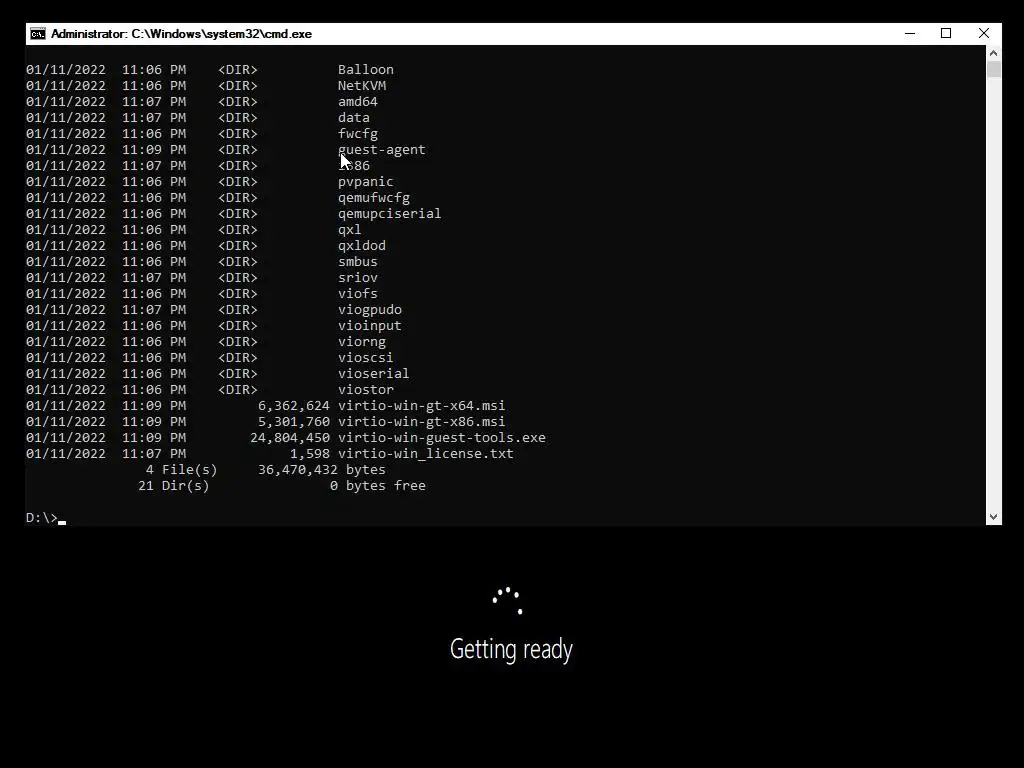
Task: Click the 11:09 PM time on guest-agent row
Action: (154, 150)
